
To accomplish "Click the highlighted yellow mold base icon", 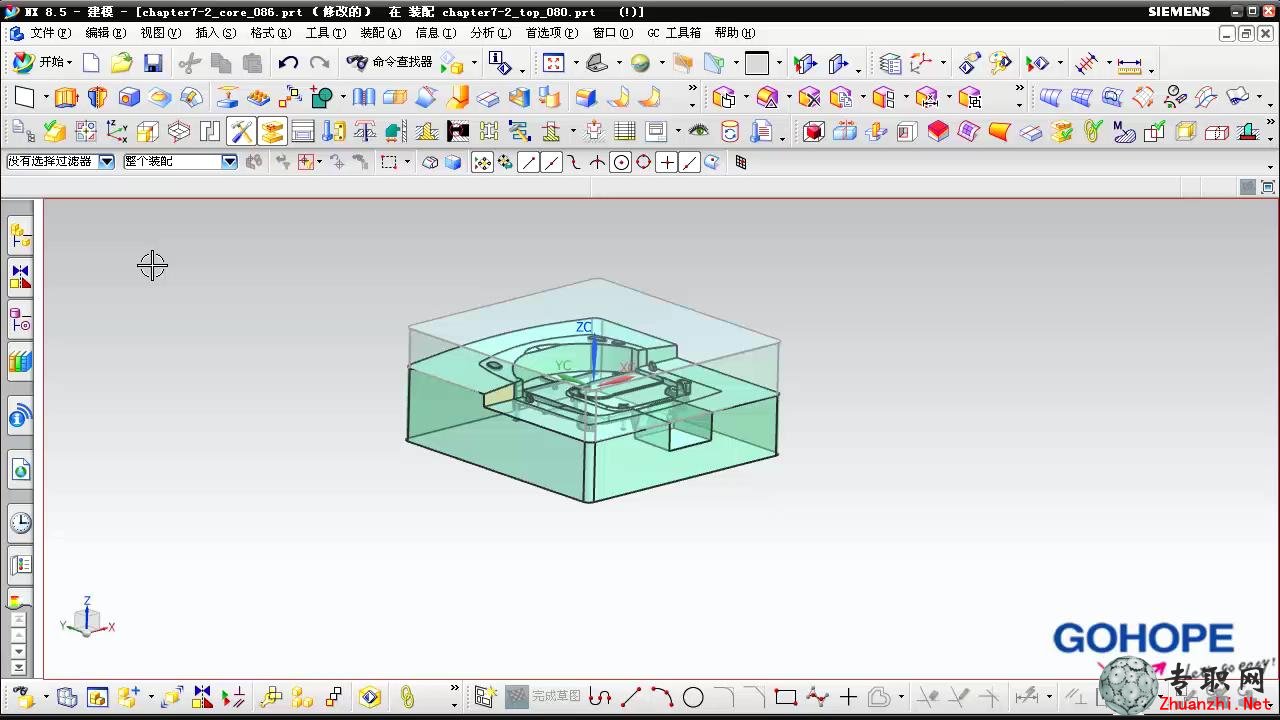I will pos(272,131).
